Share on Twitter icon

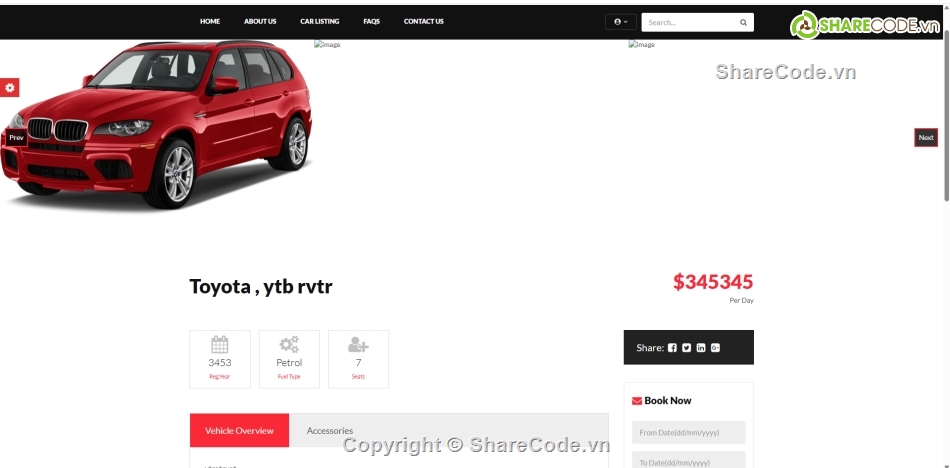[686, 348]
